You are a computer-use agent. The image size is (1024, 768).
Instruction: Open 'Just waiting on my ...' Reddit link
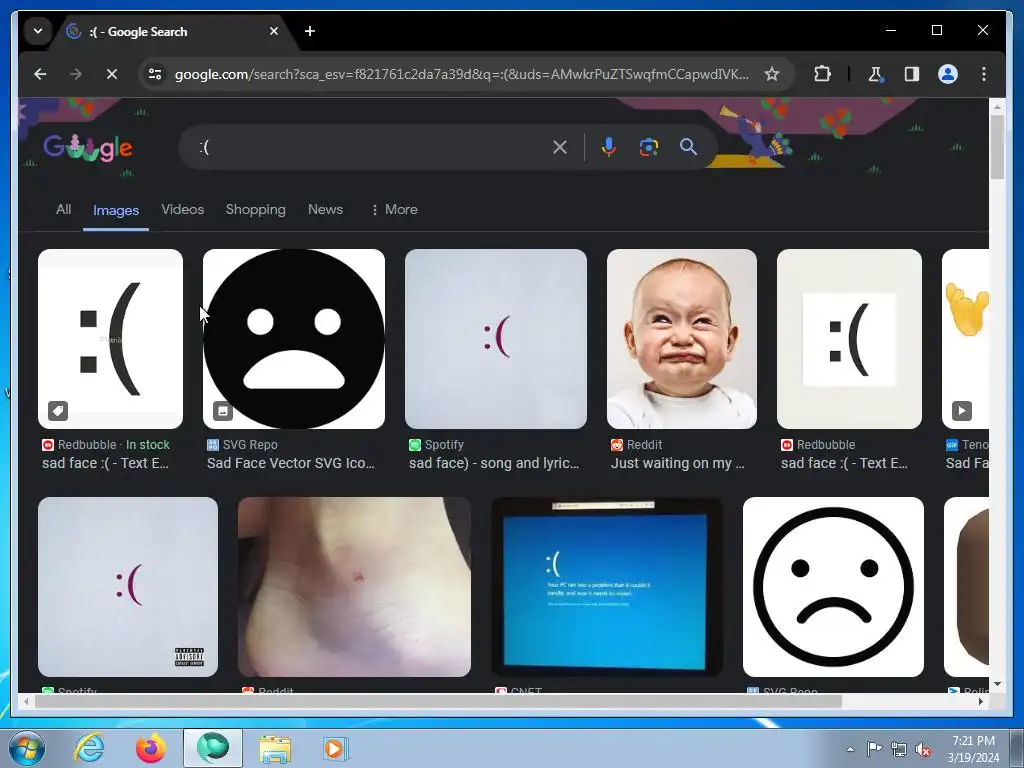coord(678,464)
